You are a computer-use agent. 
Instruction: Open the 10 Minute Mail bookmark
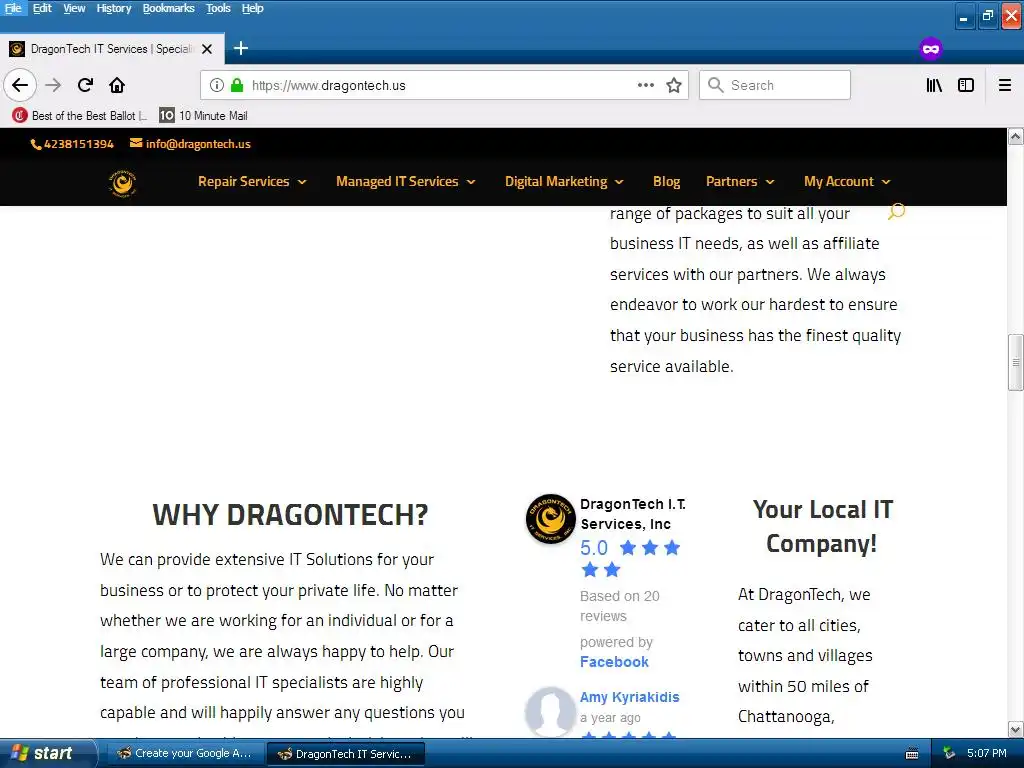[204, 116]
